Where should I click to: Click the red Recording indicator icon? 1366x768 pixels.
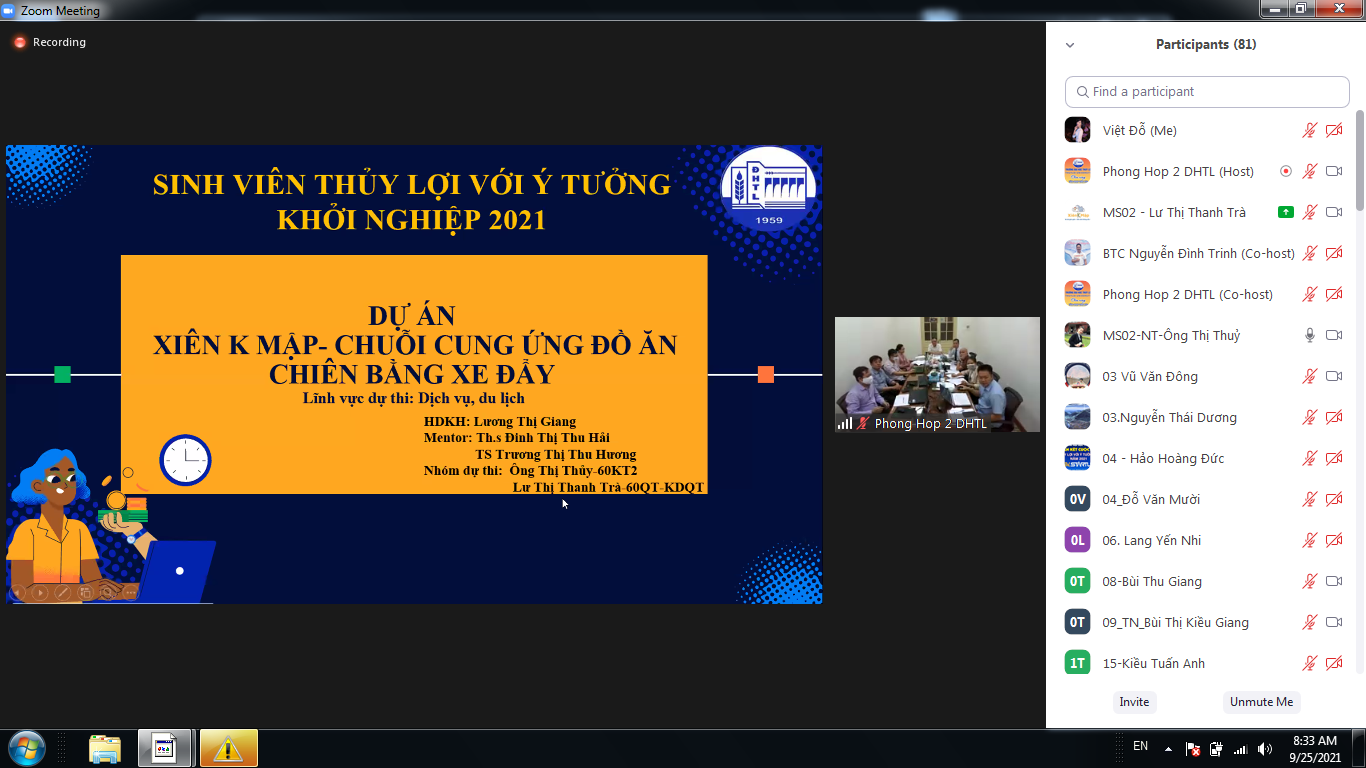(x=19, y=42)
